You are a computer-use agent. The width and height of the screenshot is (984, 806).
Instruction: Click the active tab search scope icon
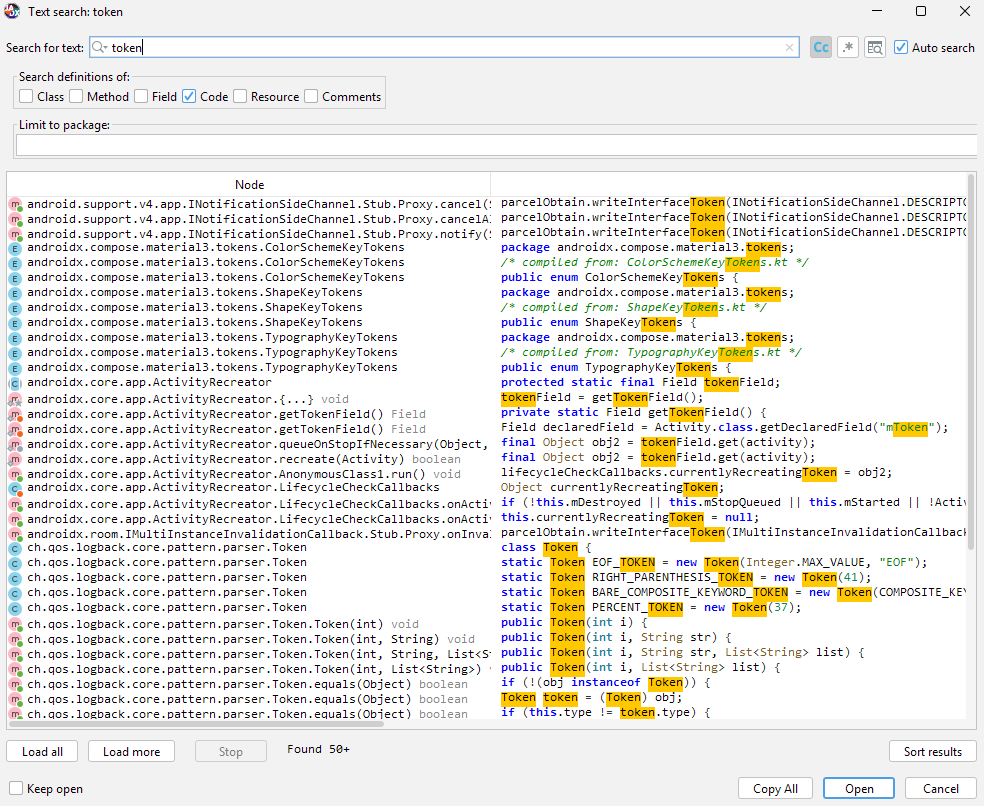click(x=875, y=47)
